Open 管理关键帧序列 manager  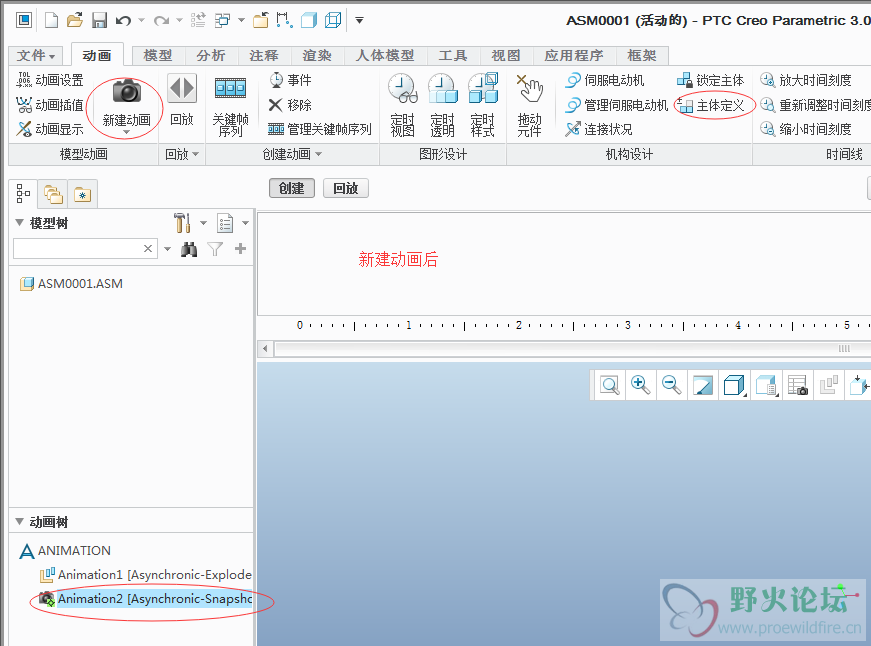click(x=320, y=129)
